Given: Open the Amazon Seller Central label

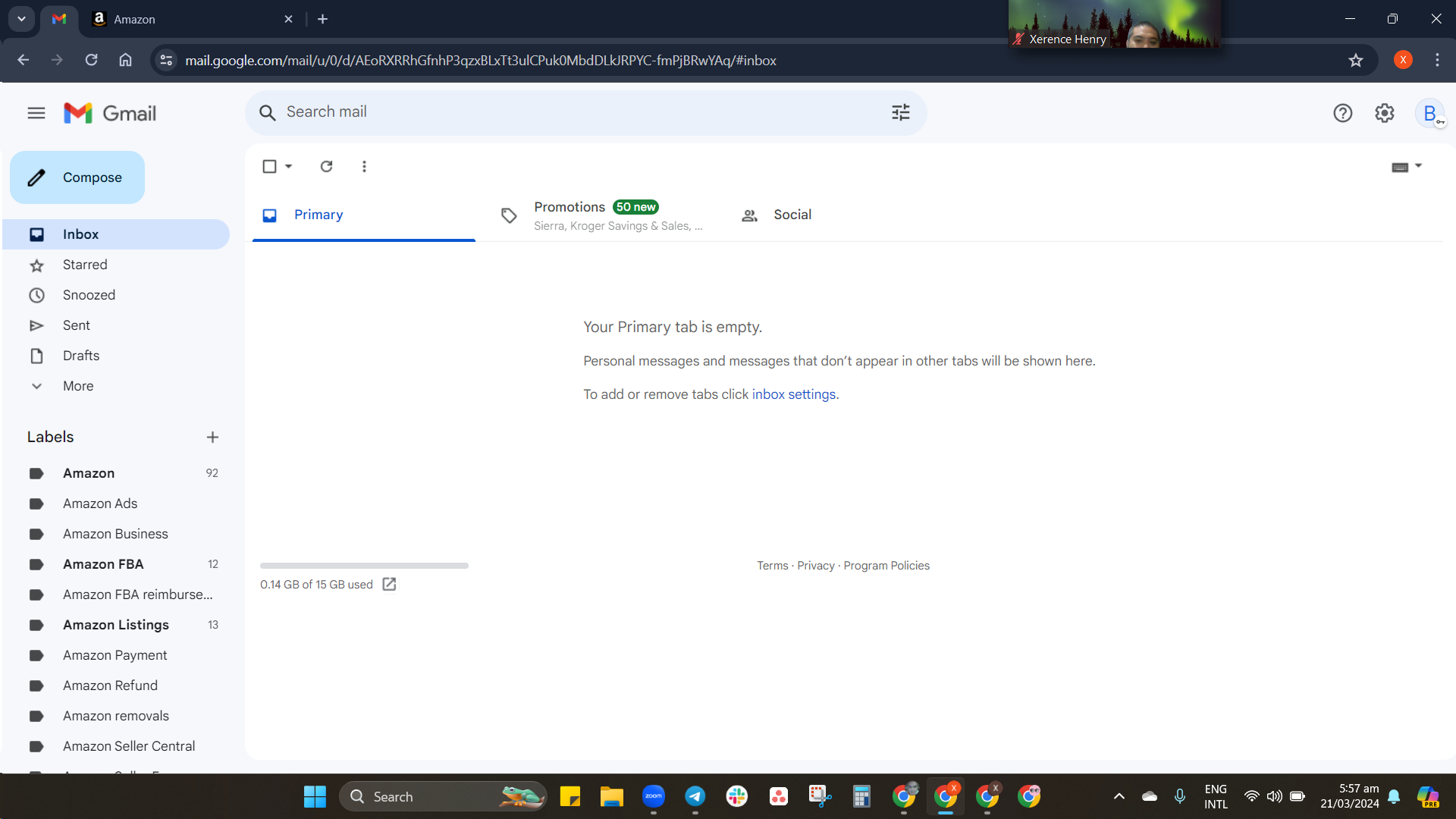Looking at the screenshot, I should click(x=115, y=746).
